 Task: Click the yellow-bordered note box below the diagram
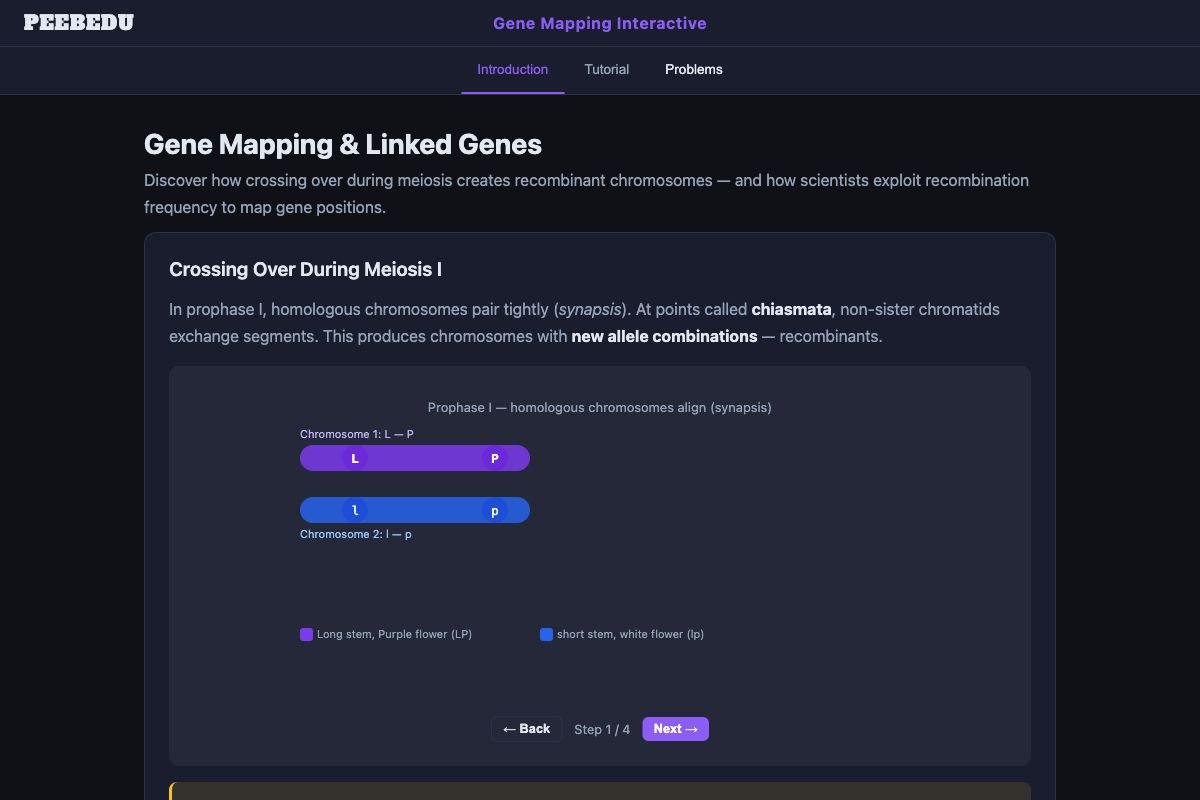pyautogui.click(x=600, y=792)
